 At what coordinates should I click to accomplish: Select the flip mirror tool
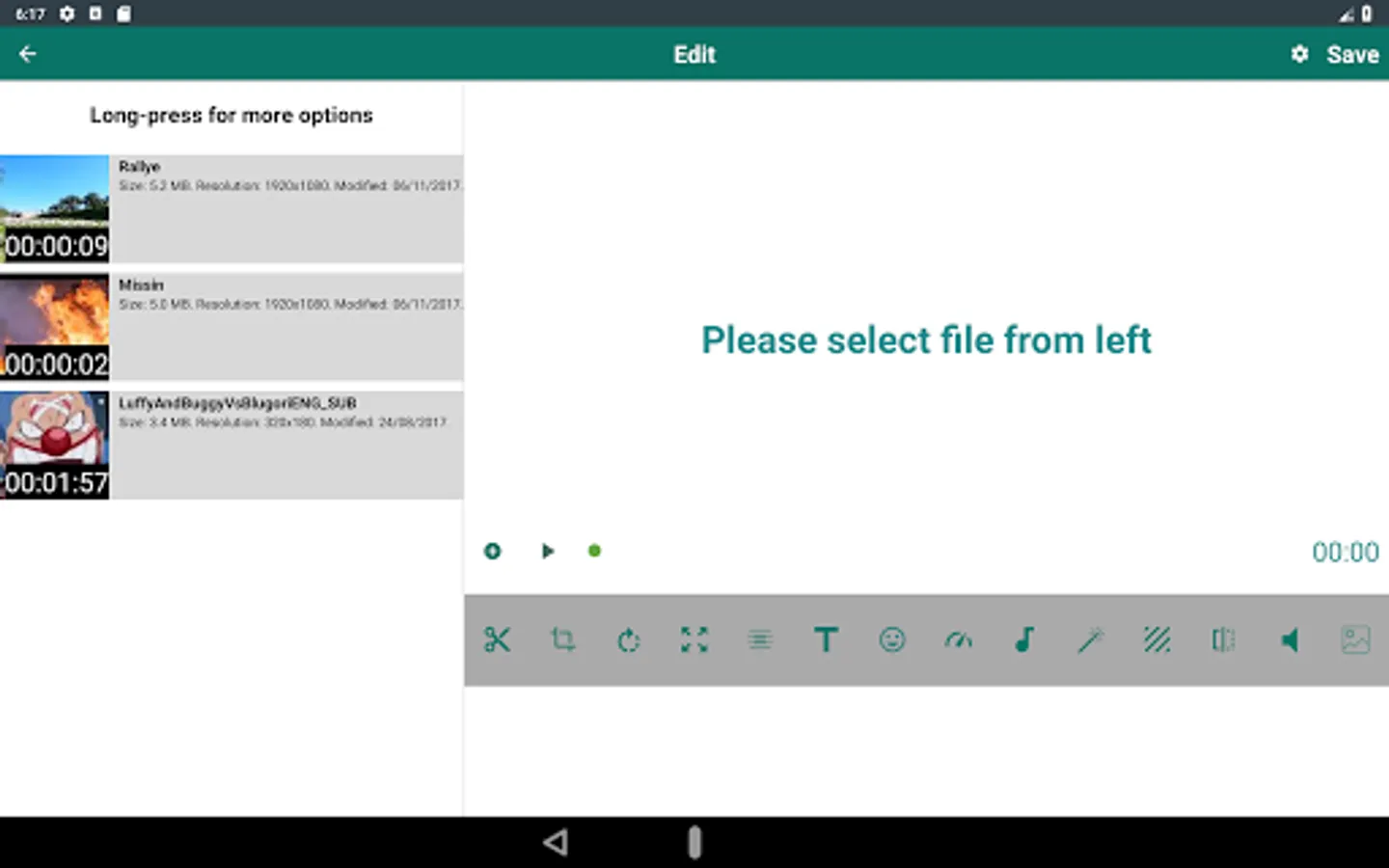[x=1223, y=639]
